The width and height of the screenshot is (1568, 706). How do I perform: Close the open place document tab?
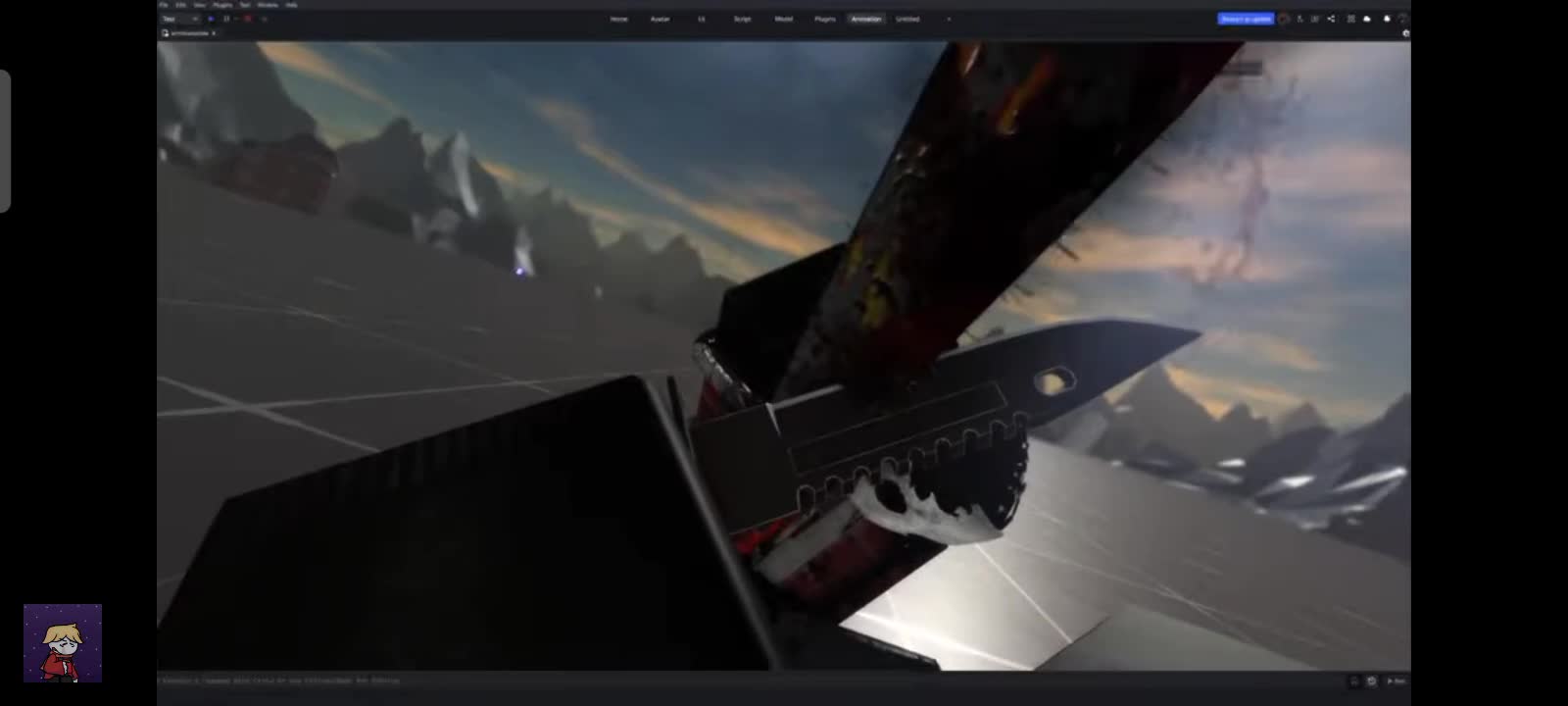[214, 33]
